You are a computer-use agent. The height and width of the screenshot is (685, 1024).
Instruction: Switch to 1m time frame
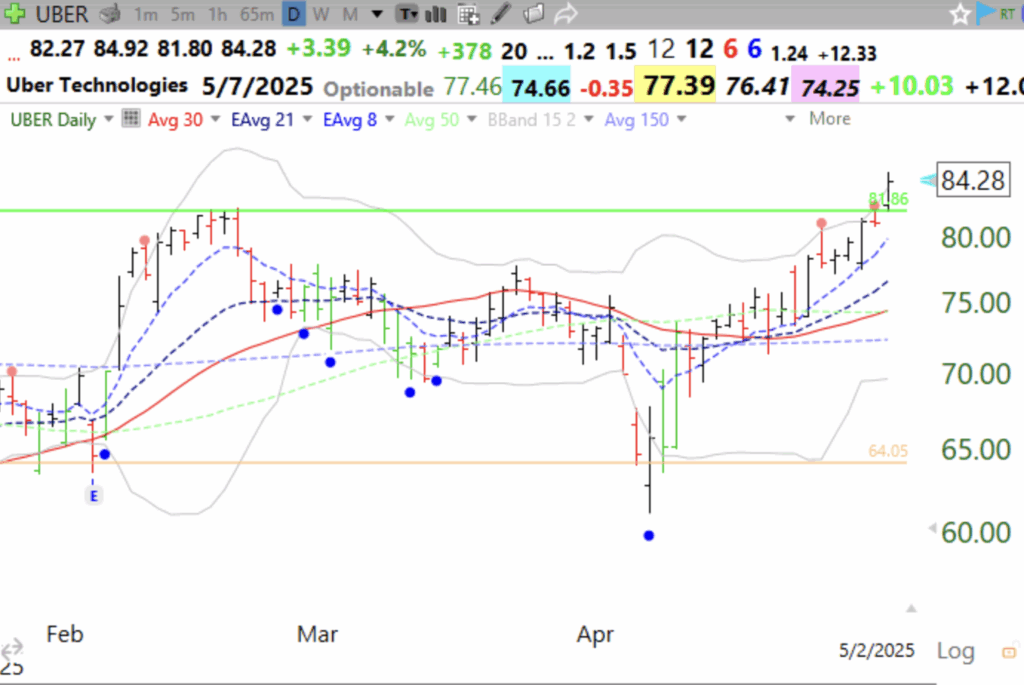point(146,14)
